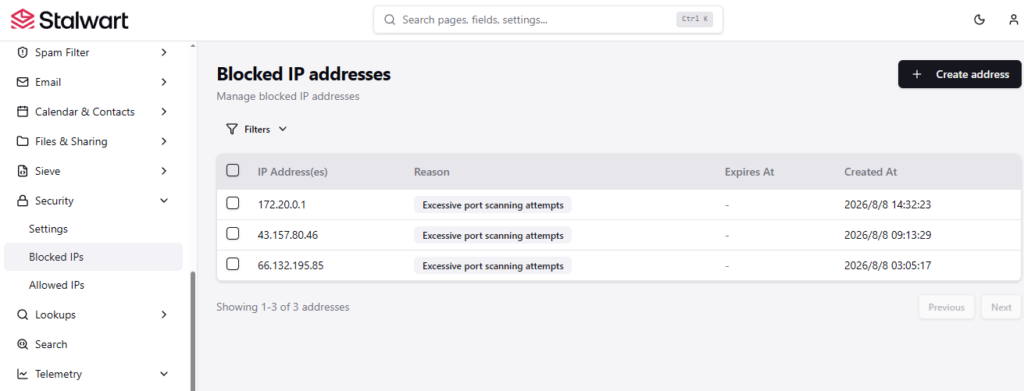
Task: Click "Showing 1-3 of 3 addresses" text
Action: pyautogui.click(x=283, y=307)
